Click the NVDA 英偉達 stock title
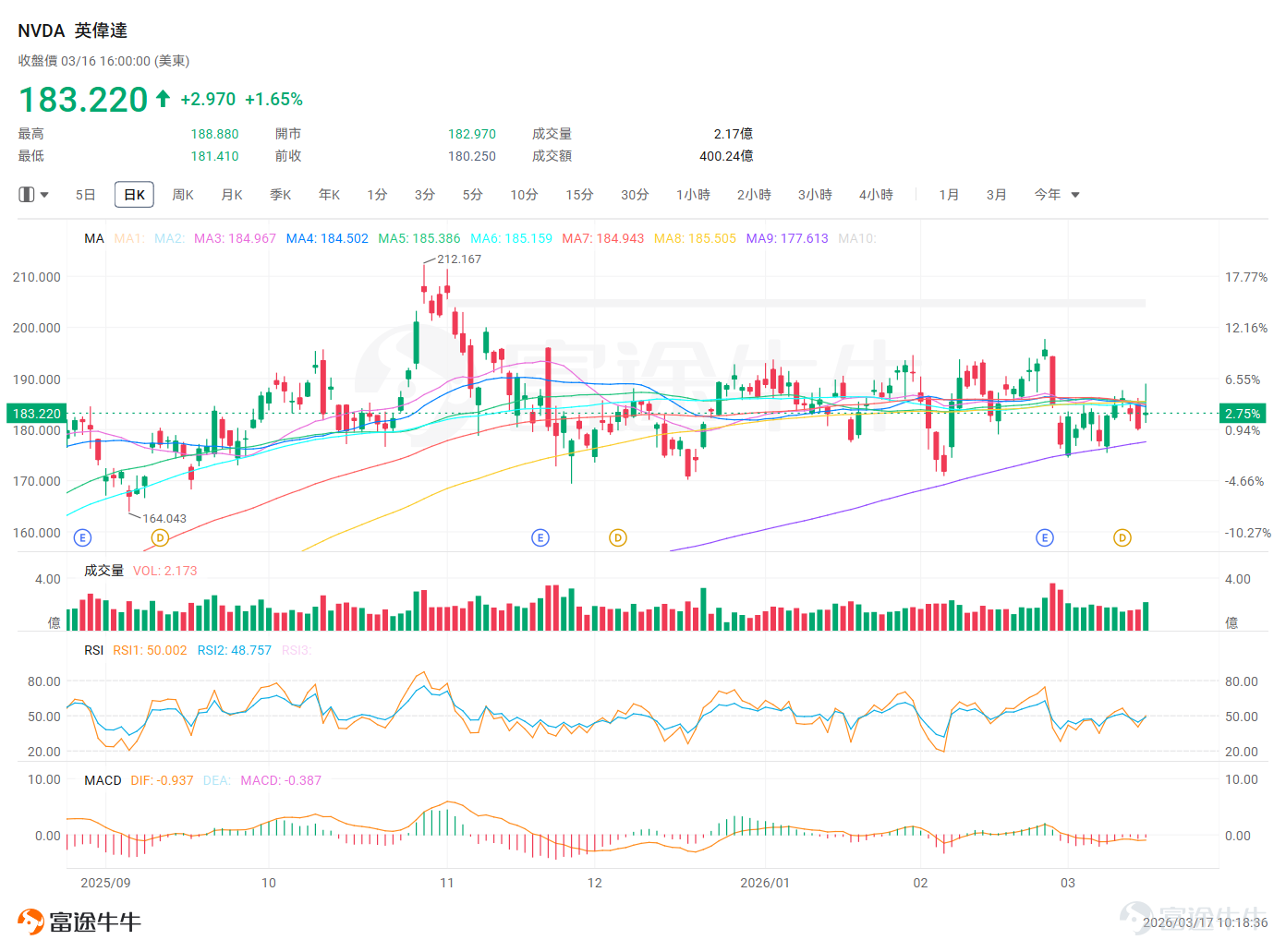 click(x=73, y=30)
